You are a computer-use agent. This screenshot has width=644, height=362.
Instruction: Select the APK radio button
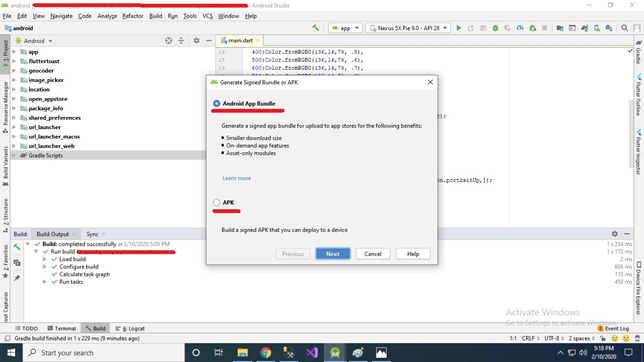pyautogui.click(x=216, y=203)
